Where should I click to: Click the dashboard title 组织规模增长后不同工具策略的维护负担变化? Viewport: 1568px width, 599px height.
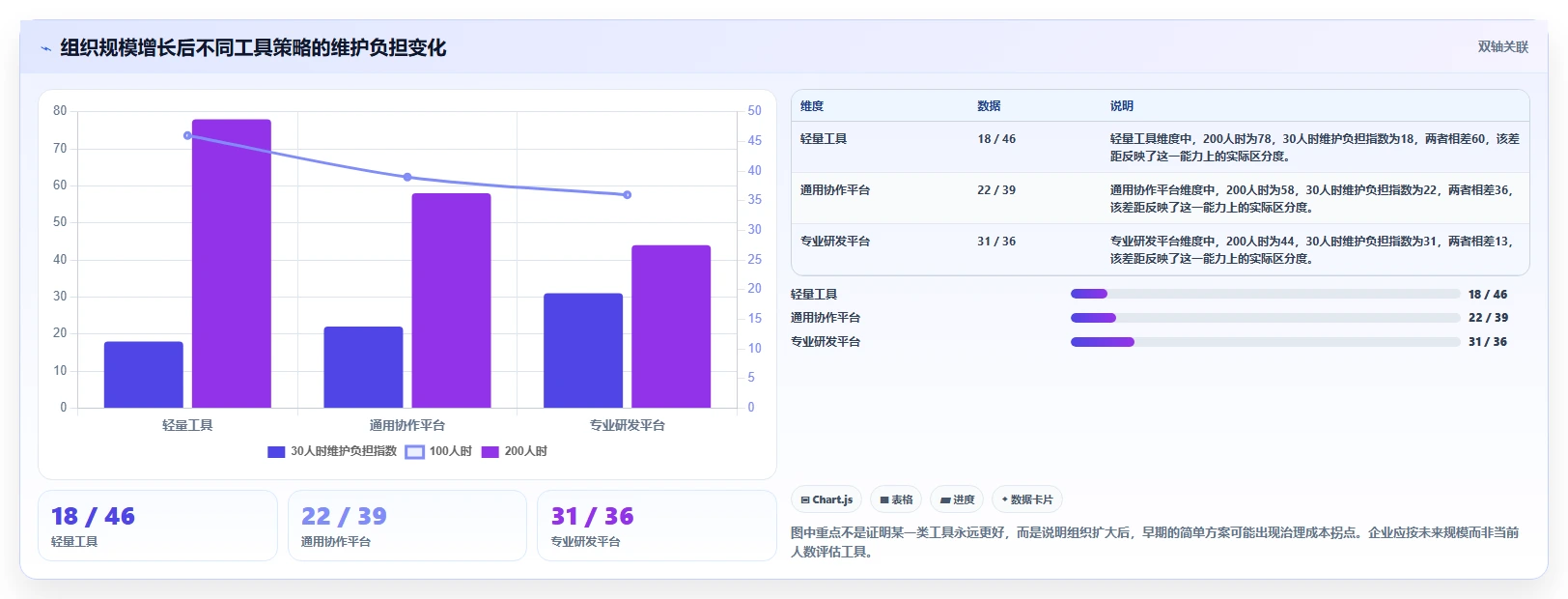click(x=253, y=47)
